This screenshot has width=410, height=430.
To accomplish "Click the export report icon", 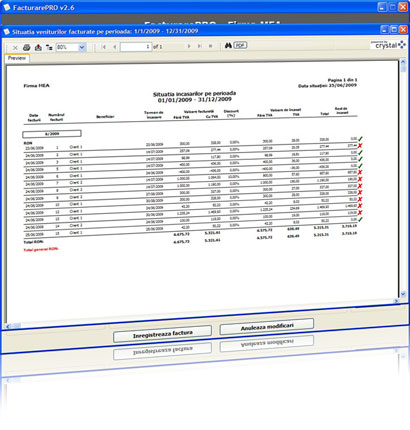I will [38, 47].
